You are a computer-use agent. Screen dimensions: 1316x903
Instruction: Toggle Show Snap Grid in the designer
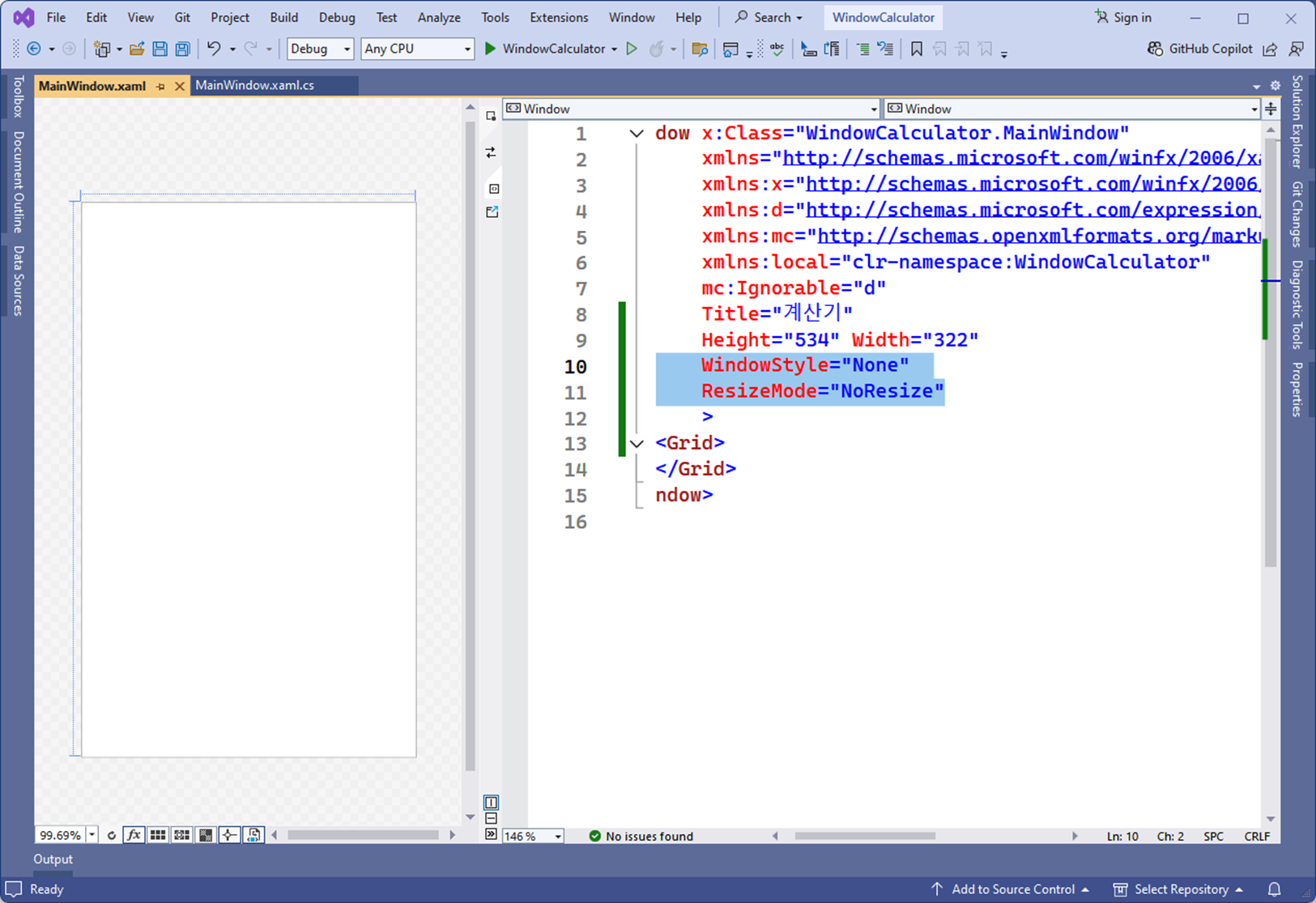coord(158,835)
